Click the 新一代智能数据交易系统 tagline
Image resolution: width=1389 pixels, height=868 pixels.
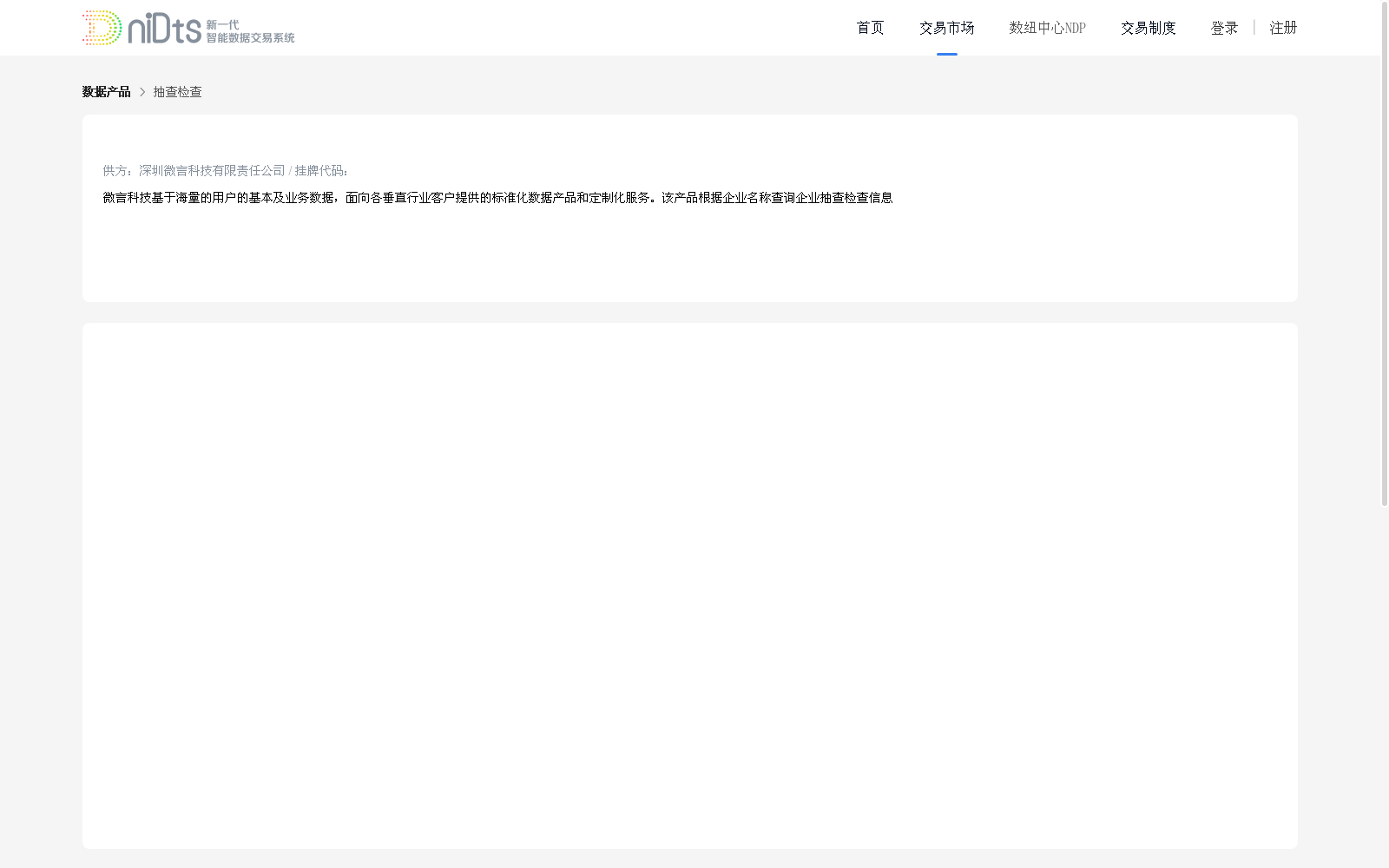(x=250, y=31)
